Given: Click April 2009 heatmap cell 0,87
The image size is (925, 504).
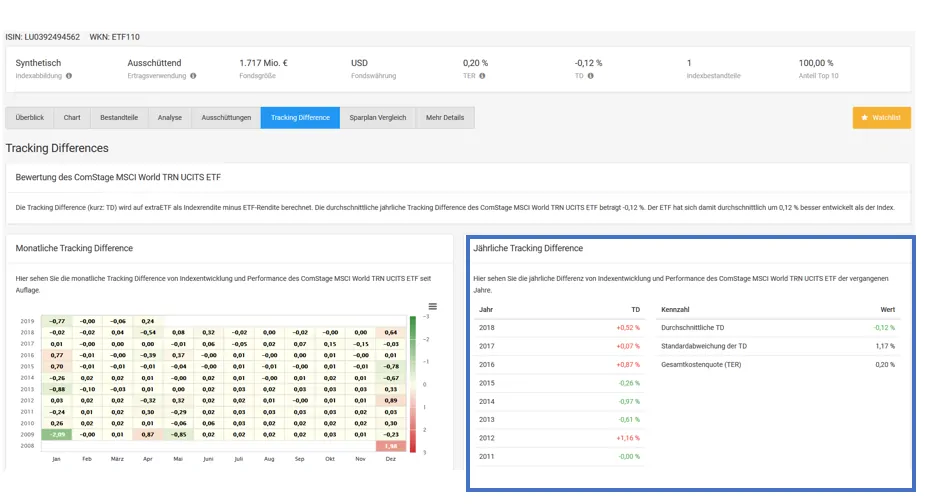Looking at the screenshot, I should tap(147, 434).
